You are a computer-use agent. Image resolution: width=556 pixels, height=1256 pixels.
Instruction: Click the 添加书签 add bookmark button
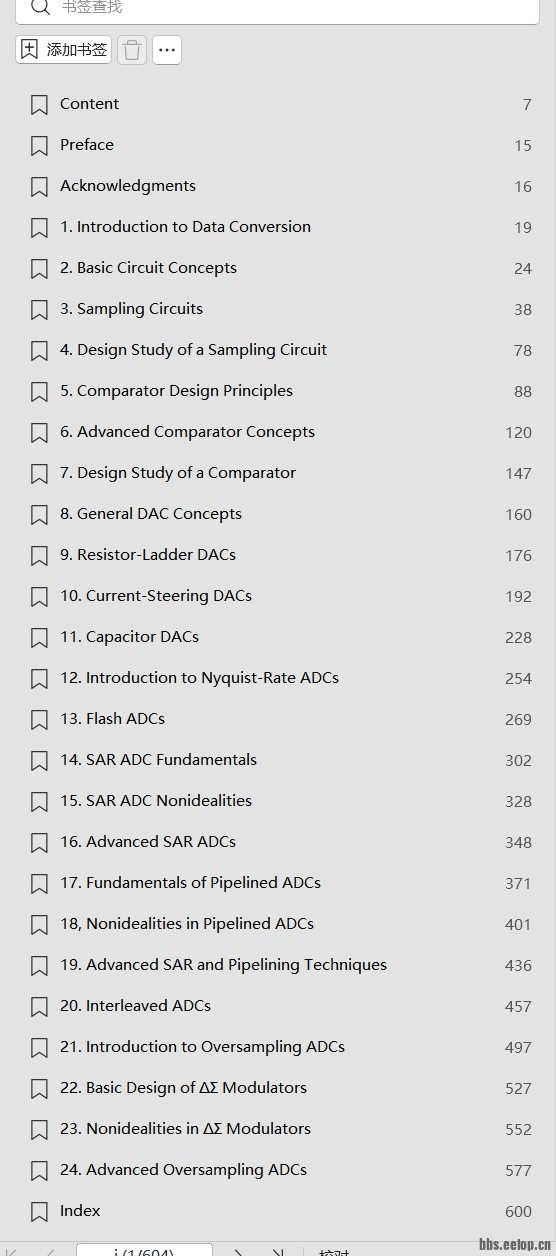point(63,50)
